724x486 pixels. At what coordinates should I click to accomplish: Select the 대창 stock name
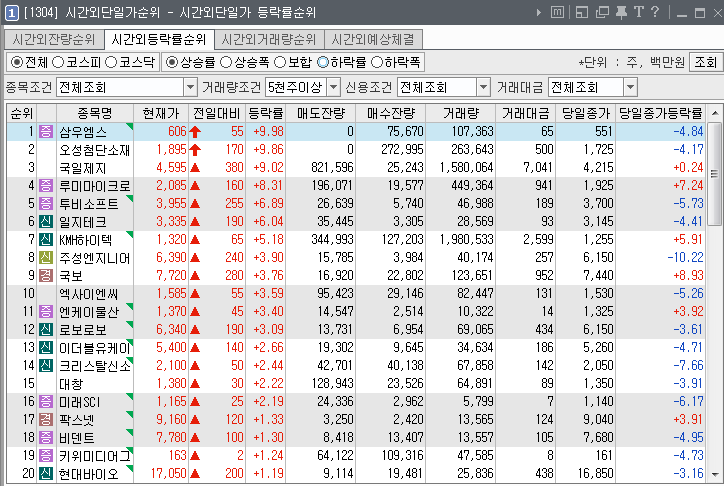coord(71,384)
